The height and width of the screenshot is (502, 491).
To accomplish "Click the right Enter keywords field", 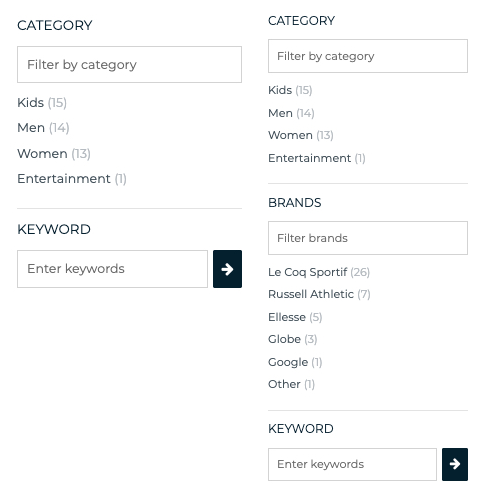I will point(352,464).
